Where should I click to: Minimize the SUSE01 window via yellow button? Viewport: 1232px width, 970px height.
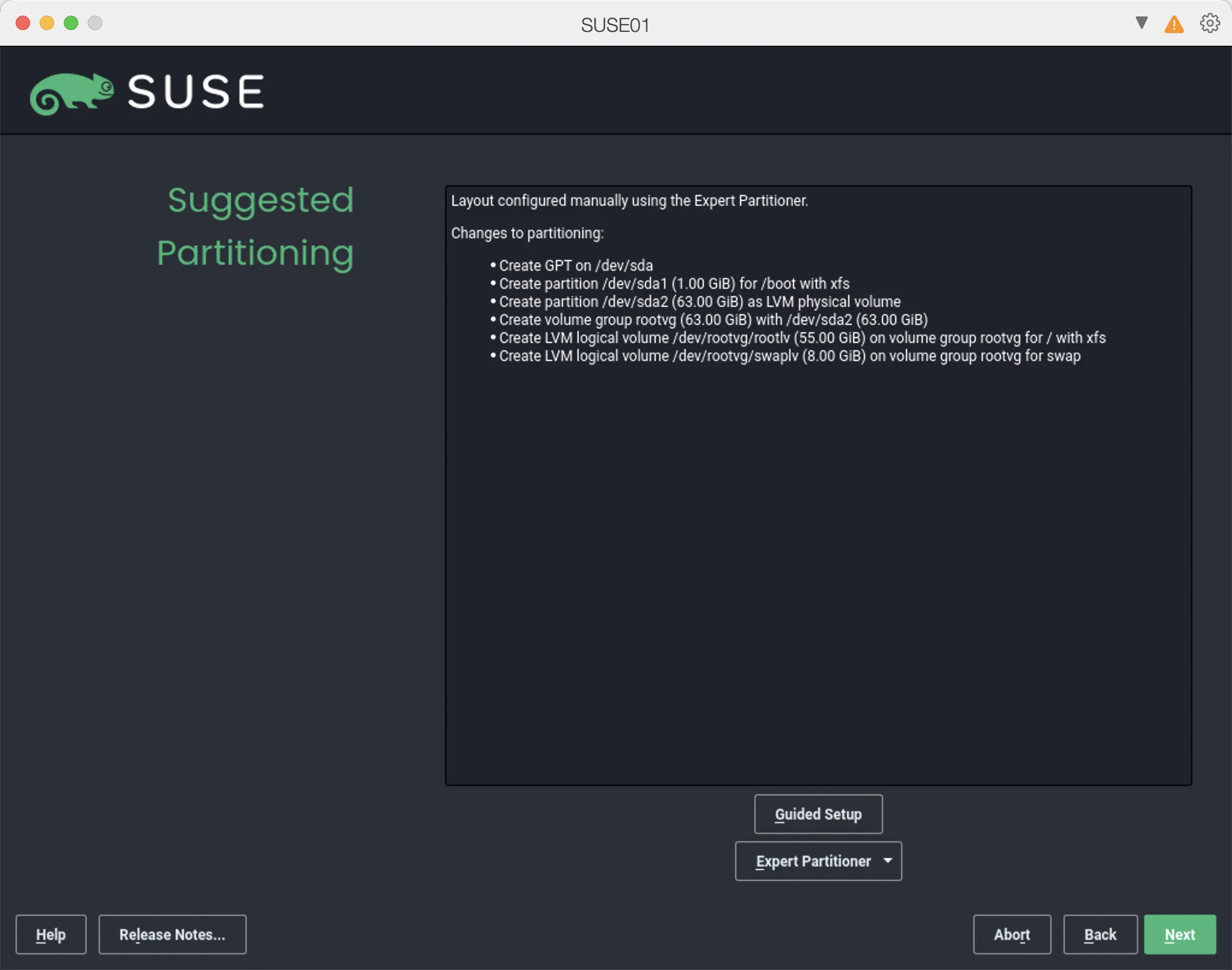(x=47, y=22)
